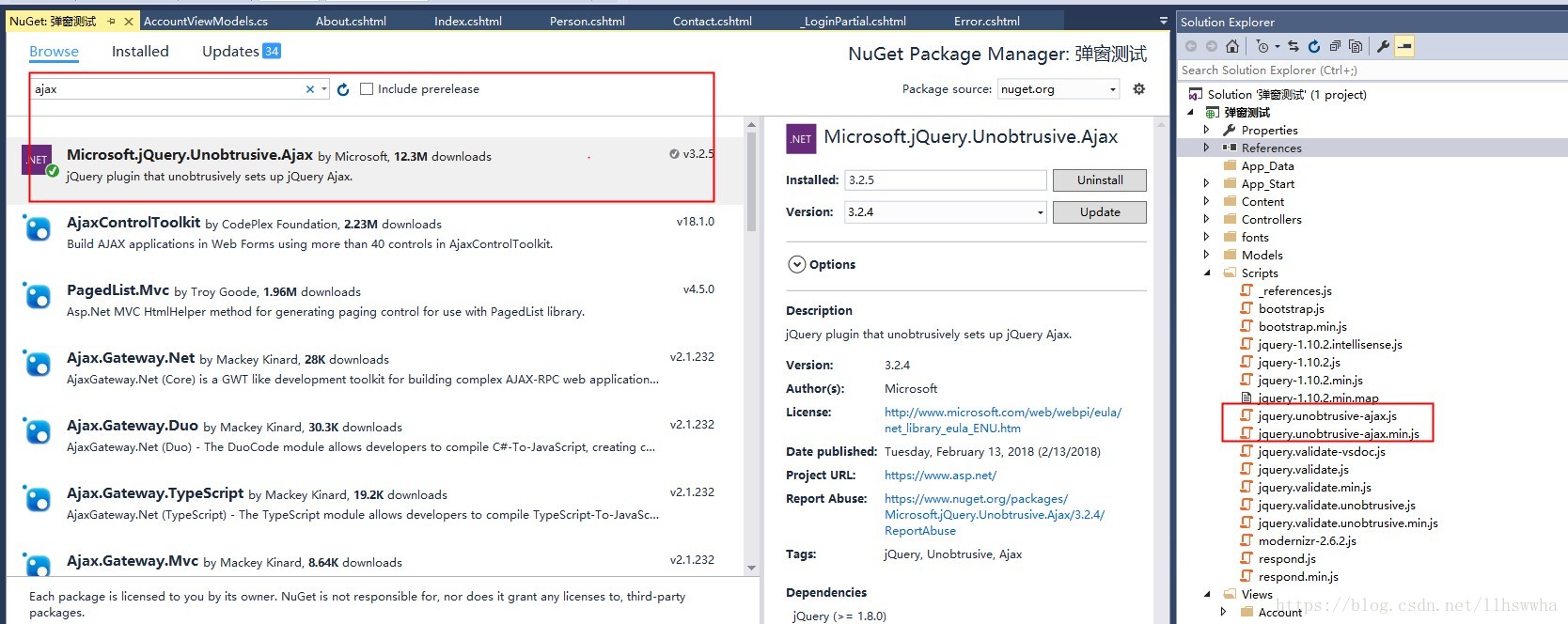Click Collapse All icon in Solution Explorer
This screenshot has height=624, width=1568.
tap(1335, 46)
